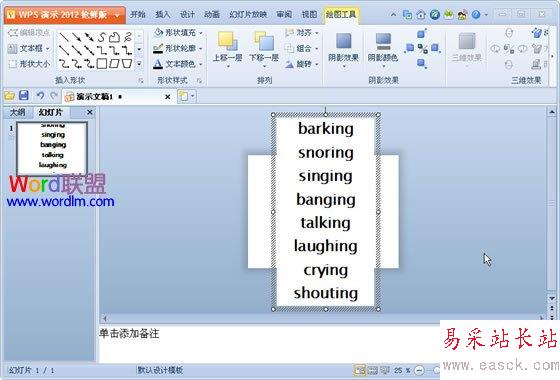Open the 插入形状 group dialog launcher

pos(141,81)
